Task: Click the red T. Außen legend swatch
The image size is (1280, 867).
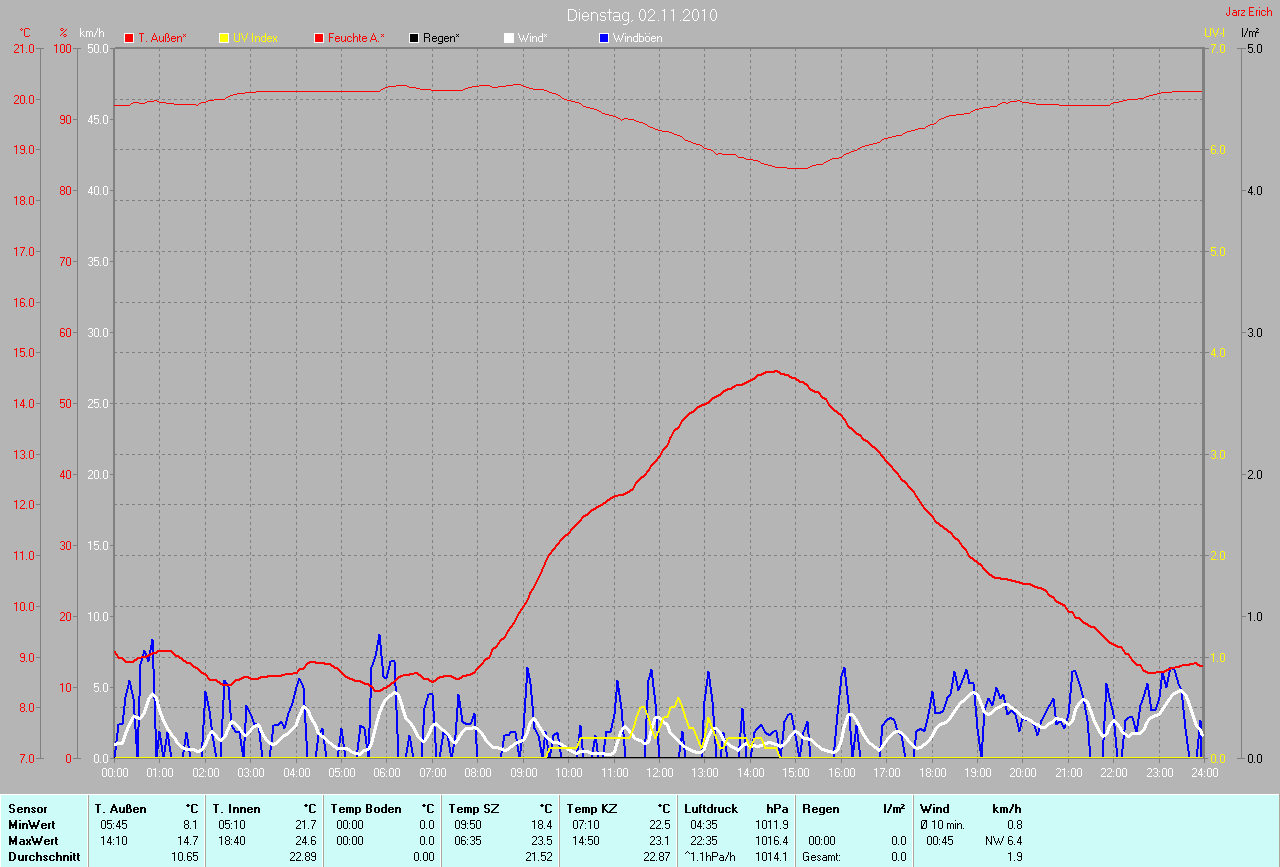Action: [x=129, y=38]
